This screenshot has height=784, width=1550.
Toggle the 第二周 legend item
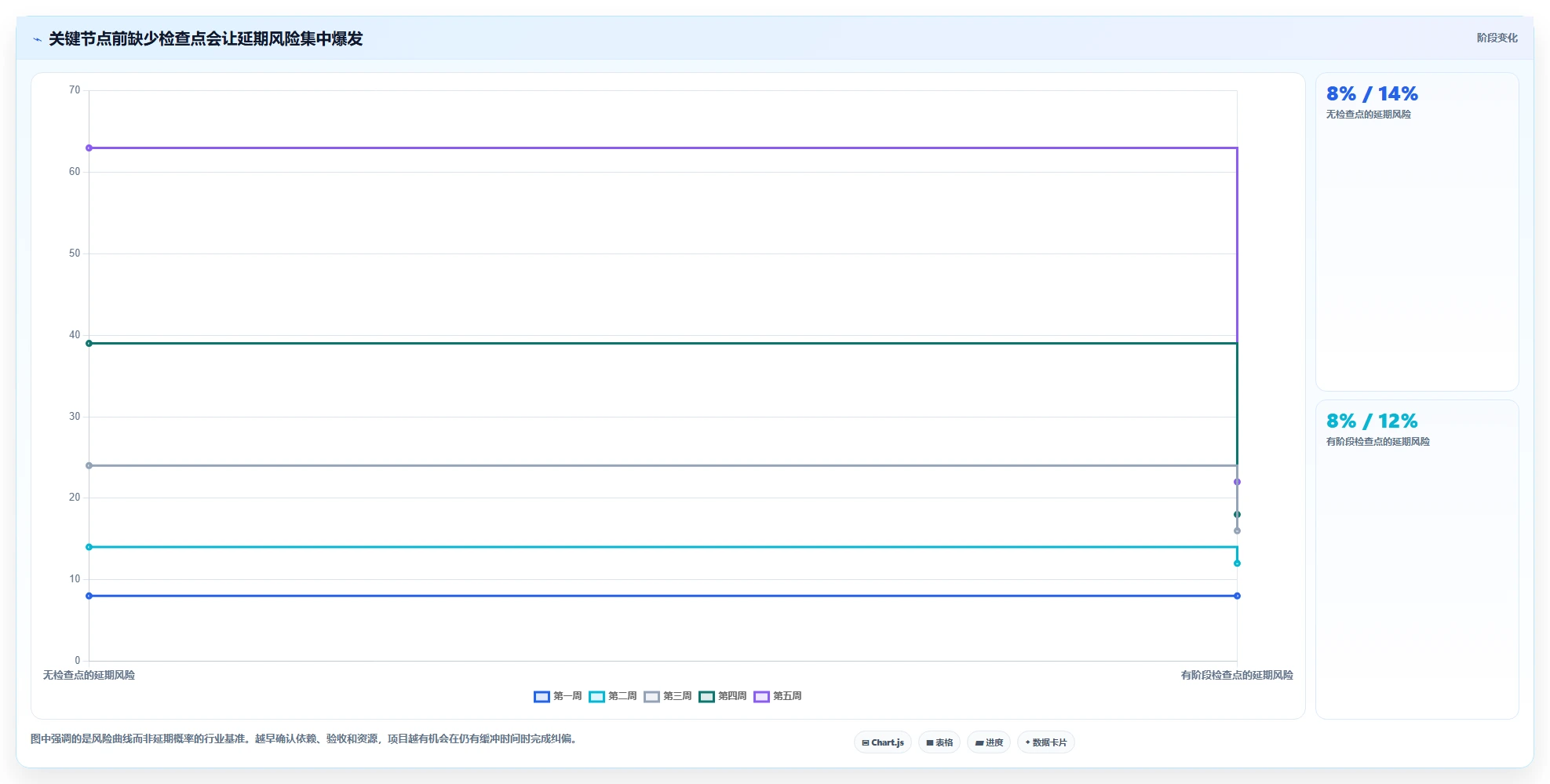click(x=613, y=696)
